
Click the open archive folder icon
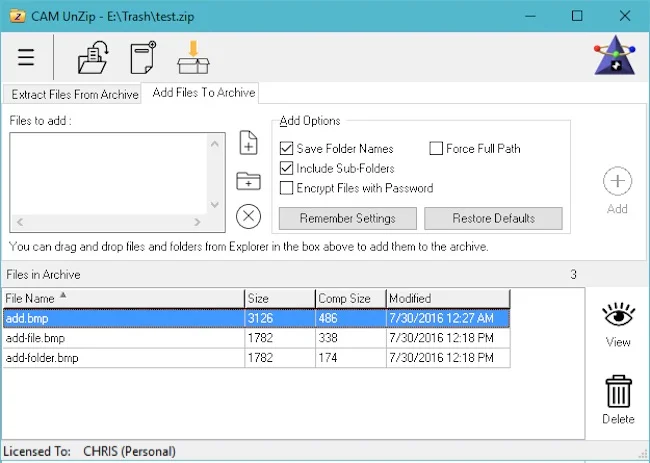(x=93, y=58)
